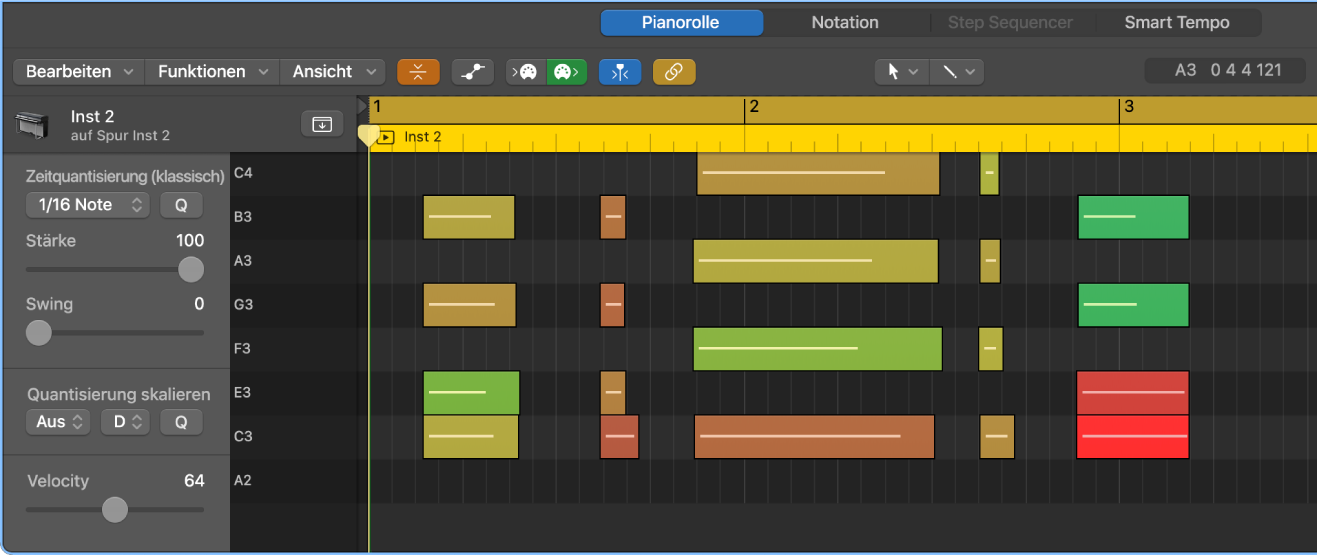The height and width of the screenshot is (556, 1317).
Task: Select the green E3 note at start
Action: pos(471,393)
